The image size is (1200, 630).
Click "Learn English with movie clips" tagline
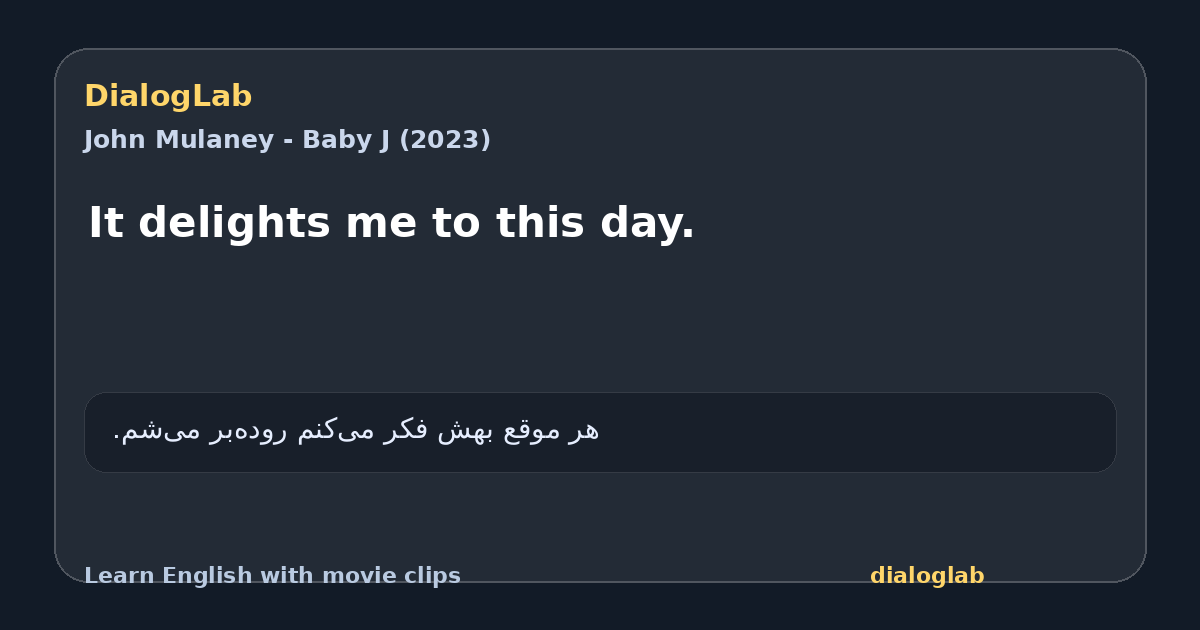(272, 576)
